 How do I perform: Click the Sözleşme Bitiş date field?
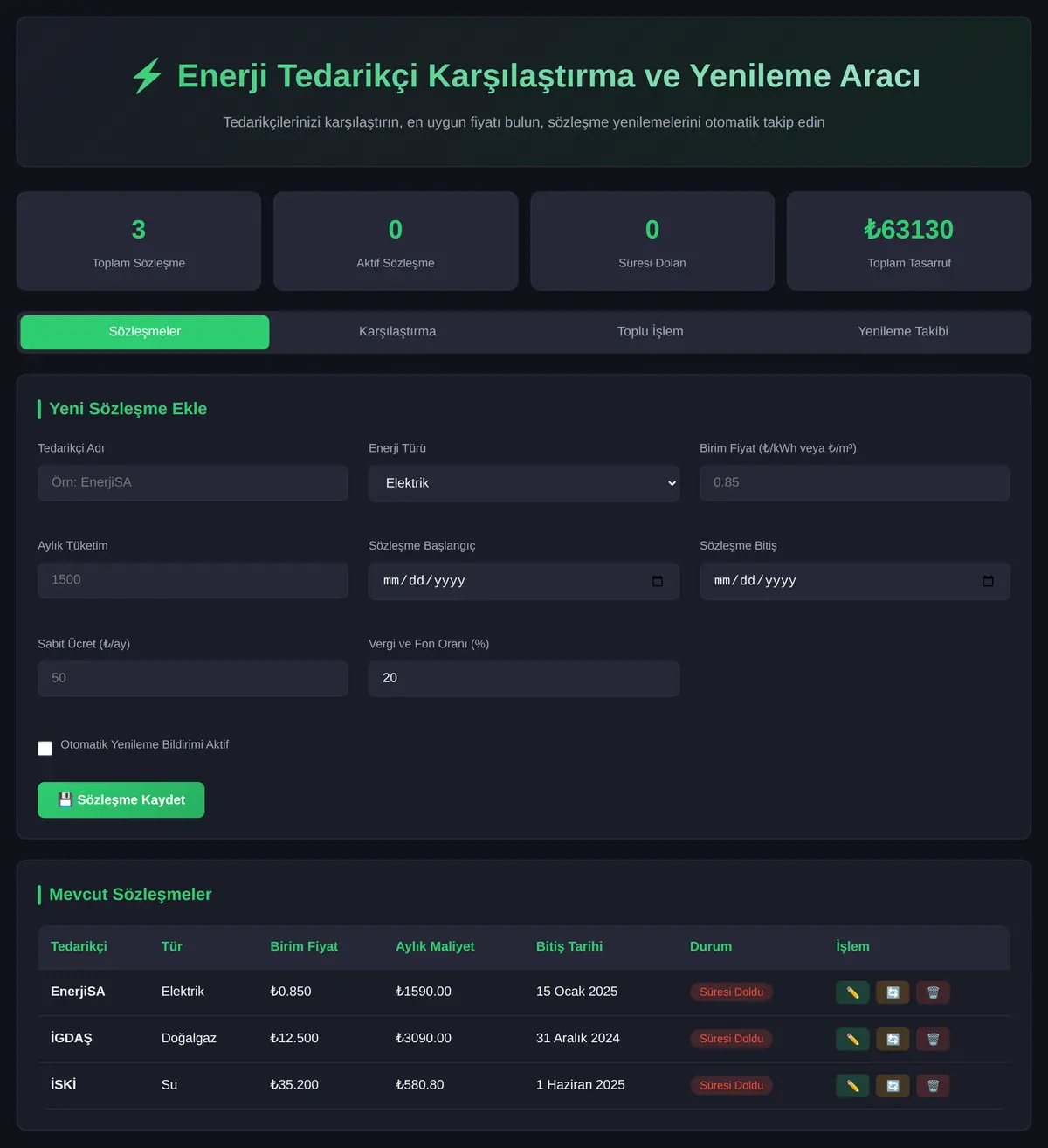[x=855, y=581]
